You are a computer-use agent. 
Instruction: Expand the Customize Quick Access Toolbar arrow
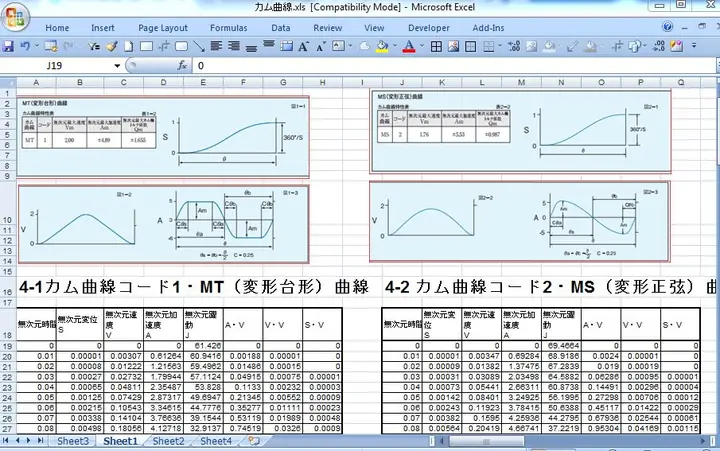(x=694, y=46)
